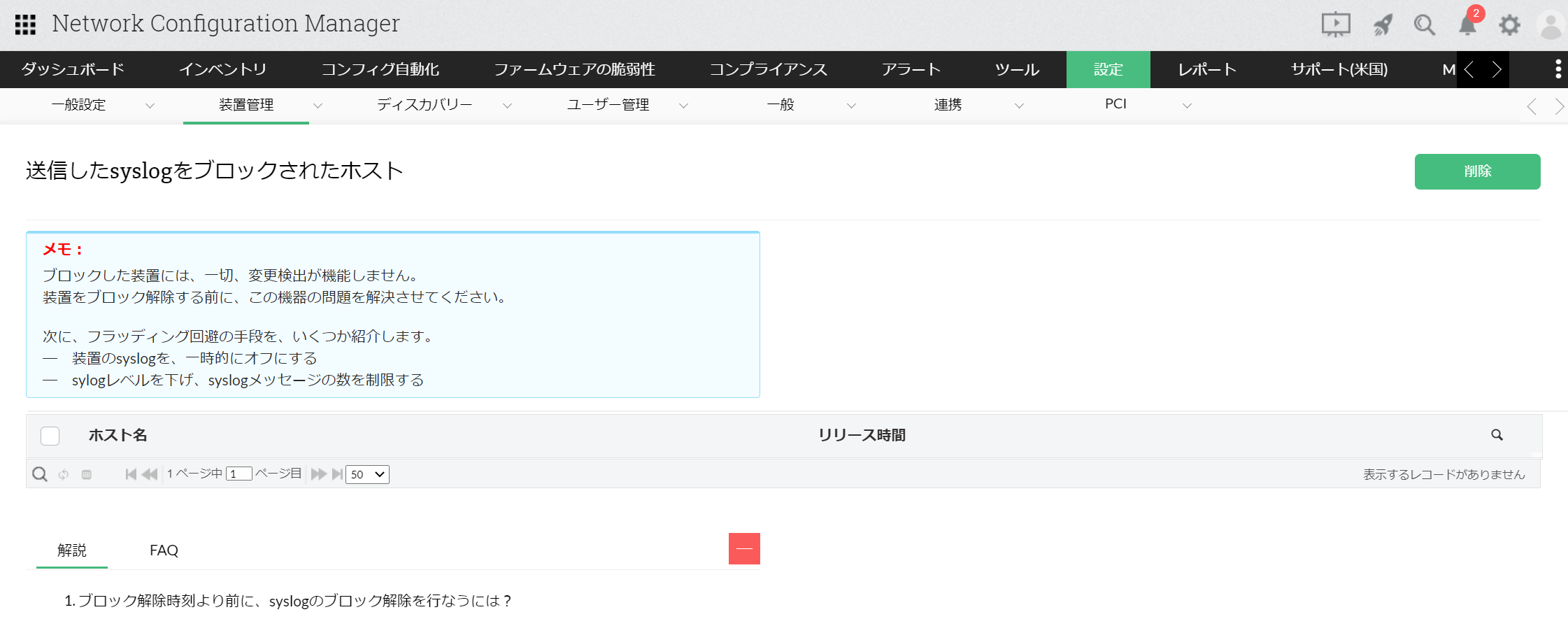Click the page number input field

point(239,474)
